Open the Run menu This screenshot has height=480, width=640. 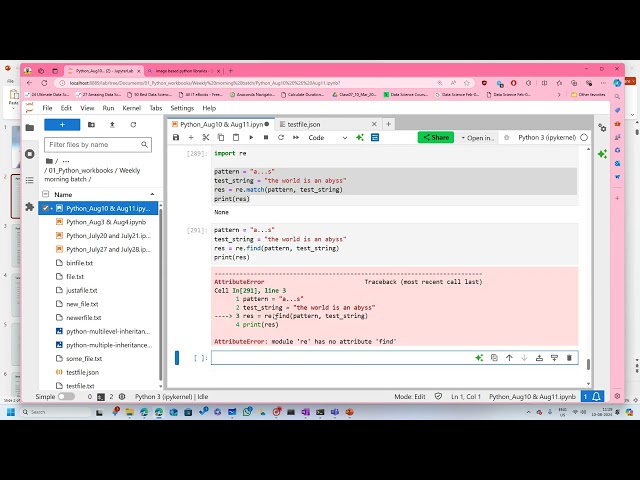[108, 108]
